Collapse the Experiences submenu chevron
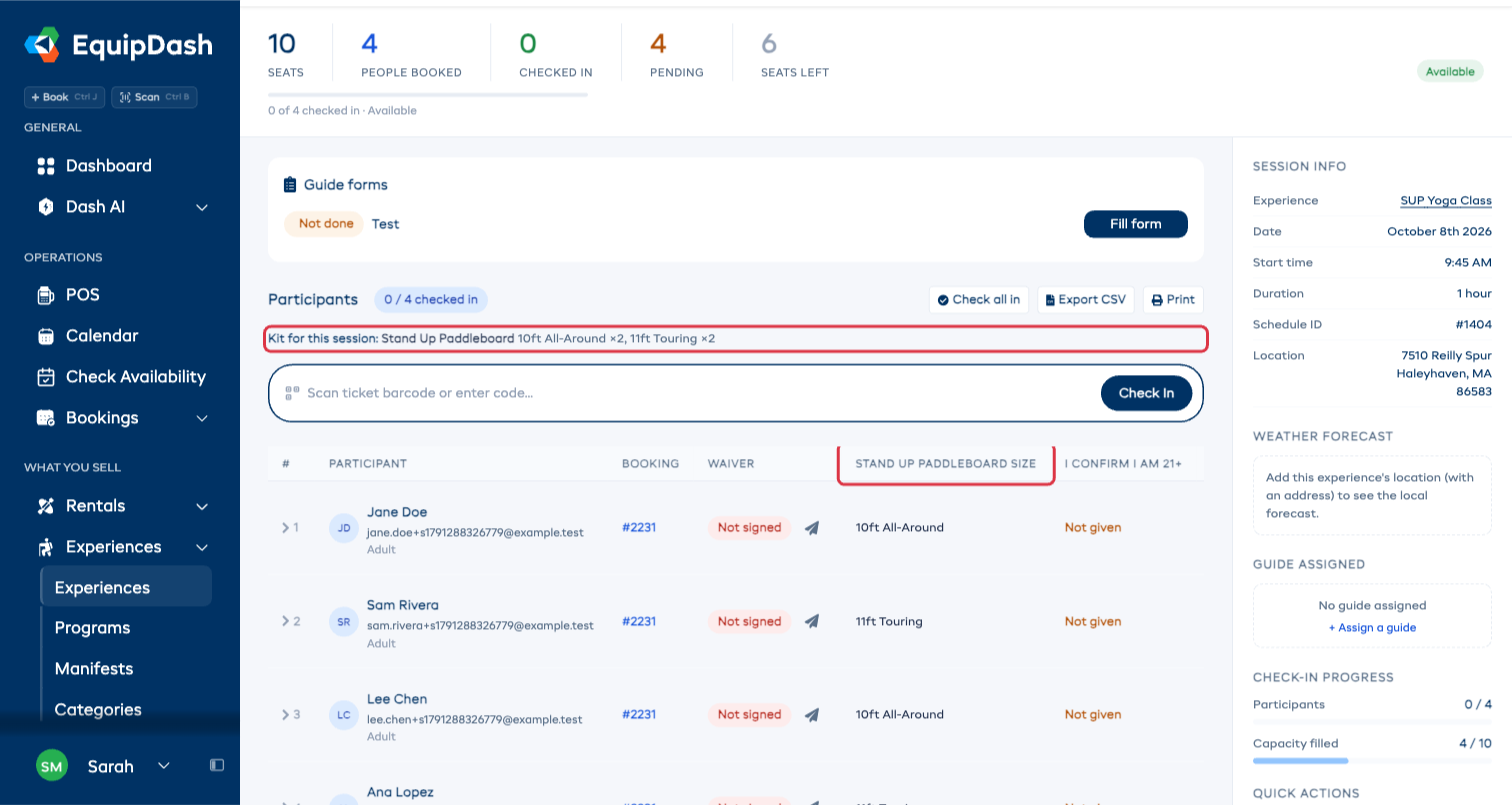This screenshot has height=805, width=1512. click(x=202, y=548)
